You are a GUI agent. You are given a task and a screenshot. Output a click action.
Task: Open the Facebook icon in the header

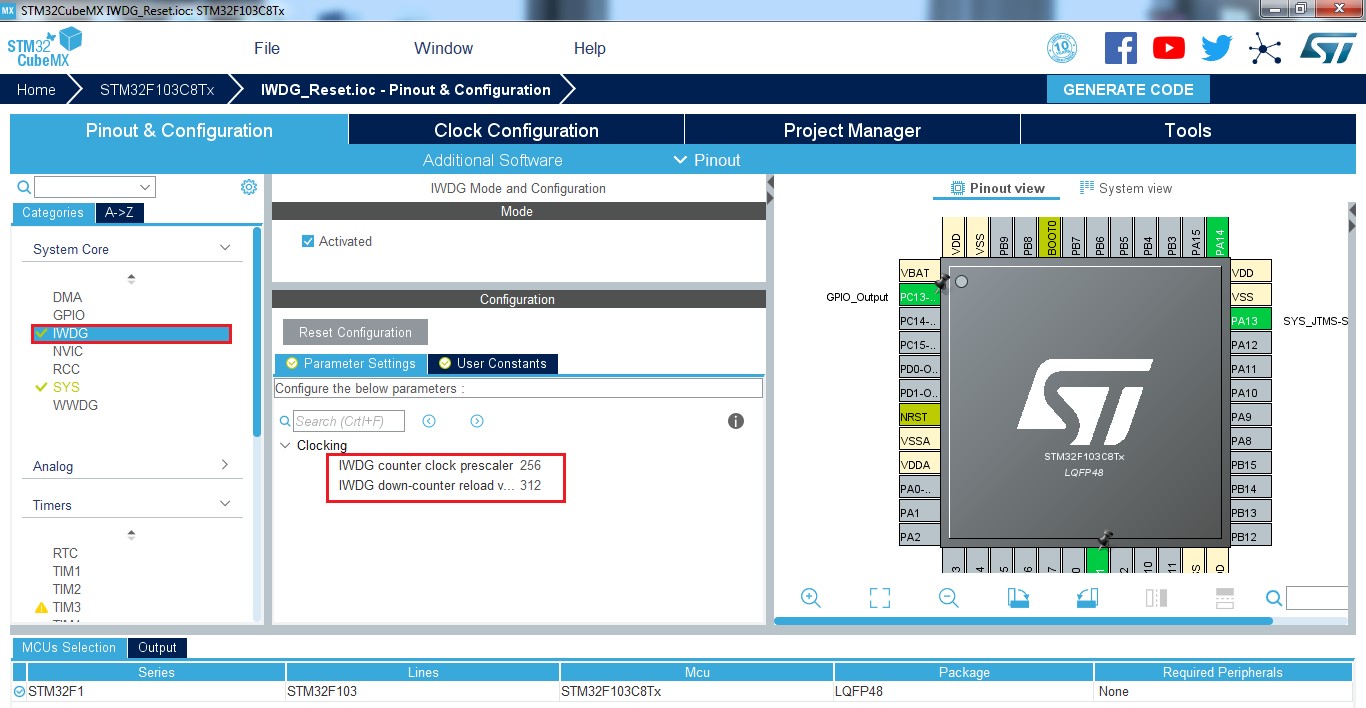[1120, 48]
